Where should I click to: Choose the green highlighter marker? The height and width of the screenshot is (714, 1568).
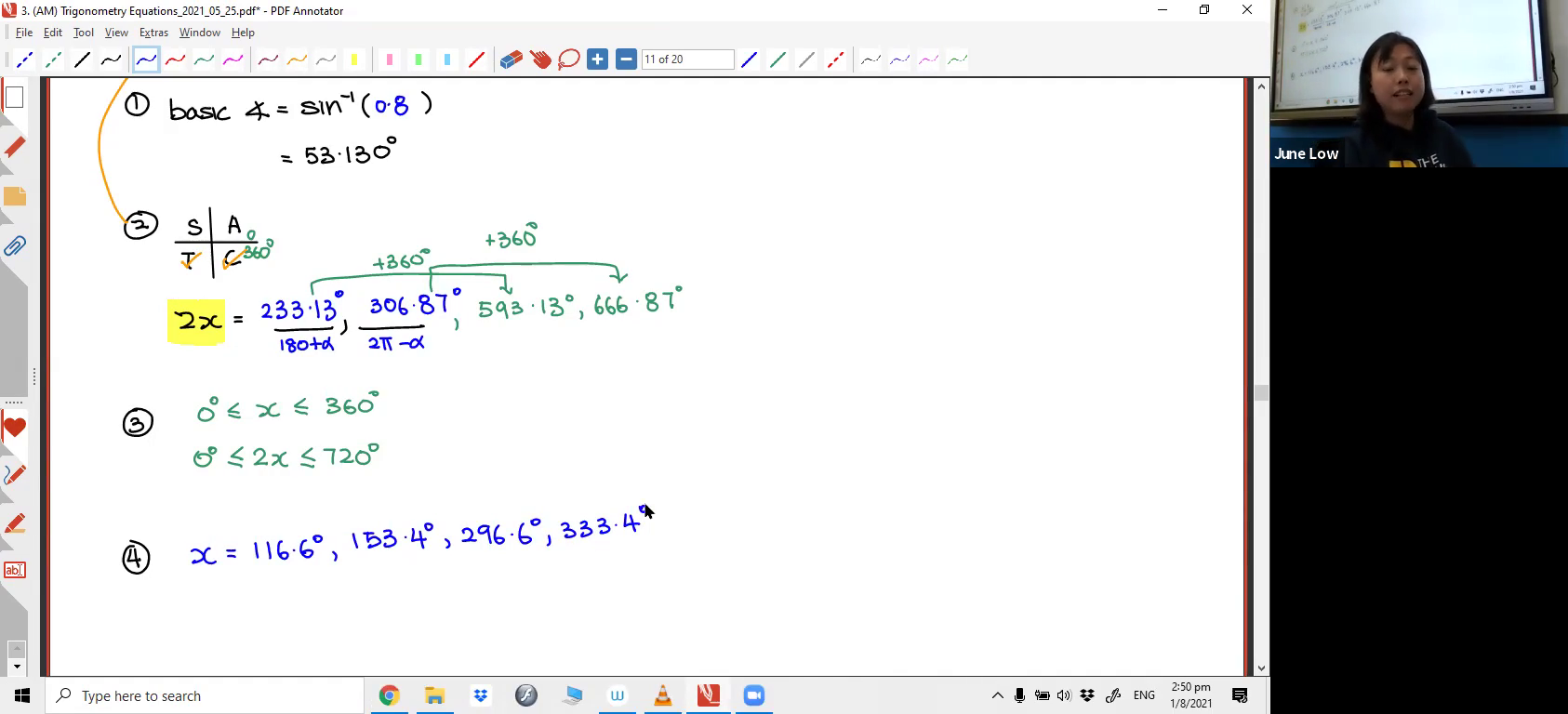(x=419, y=59)
